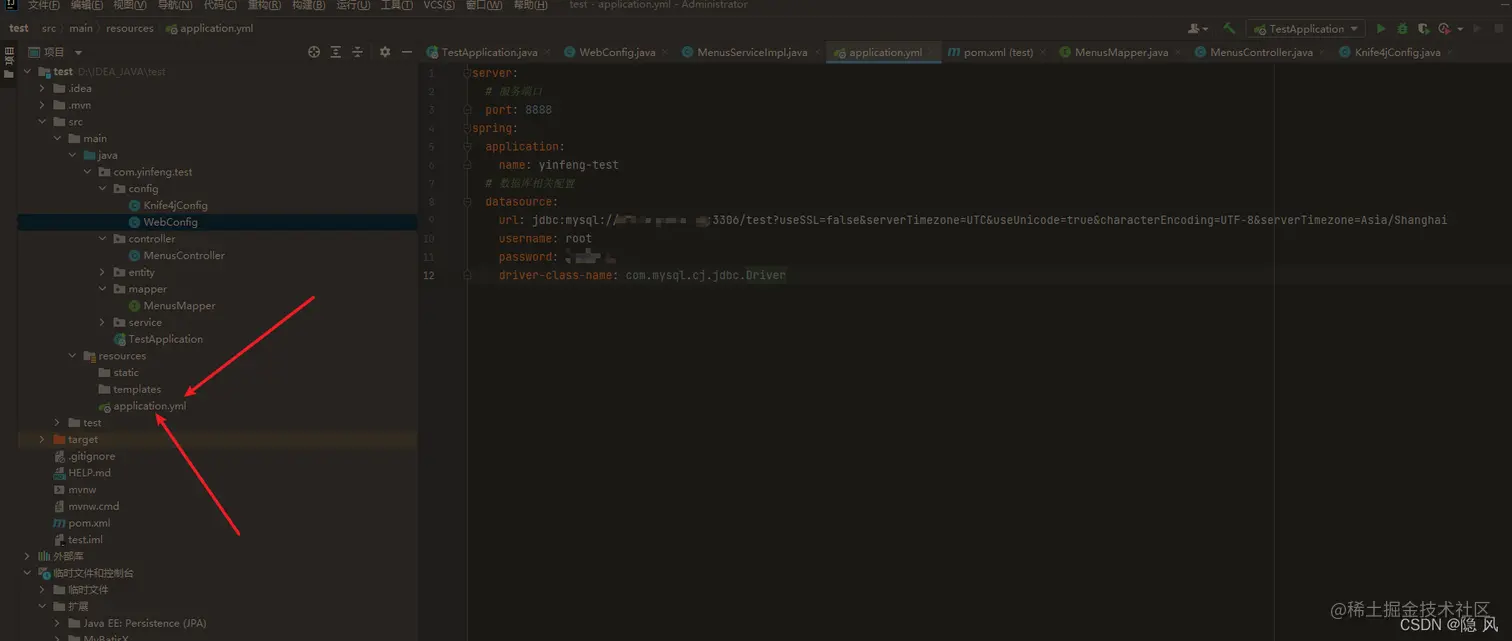This screenshot has width=1512, height=641.
Task: Open the 帮助(H) menu
Action: pos(529,5)
